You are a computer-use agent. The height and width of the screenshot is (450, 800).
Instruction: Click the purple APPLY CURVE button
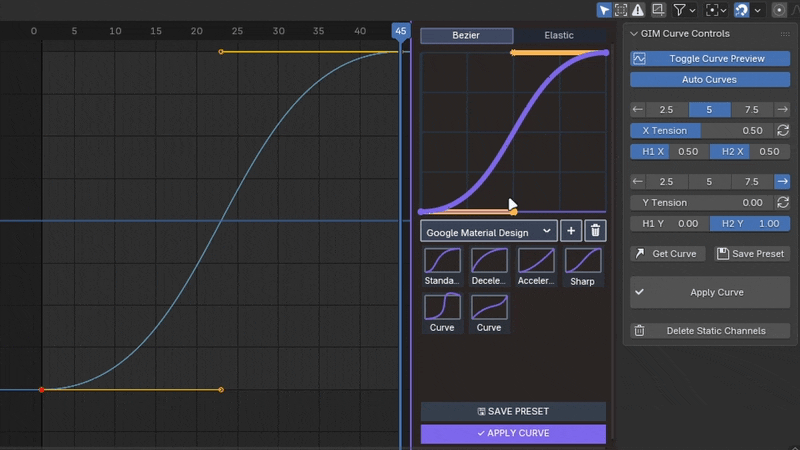(513, 433)
